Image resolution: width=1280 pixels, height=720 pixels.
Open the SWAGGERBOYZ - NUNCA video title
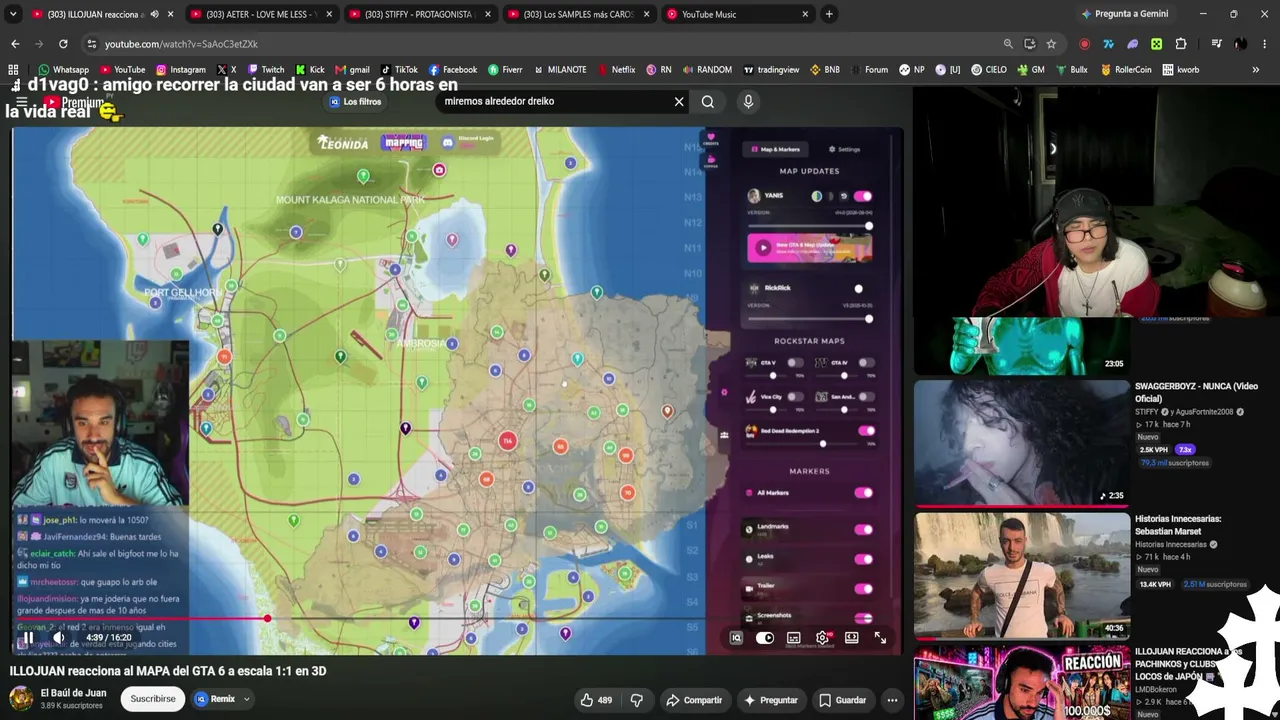click(1196, 392)
